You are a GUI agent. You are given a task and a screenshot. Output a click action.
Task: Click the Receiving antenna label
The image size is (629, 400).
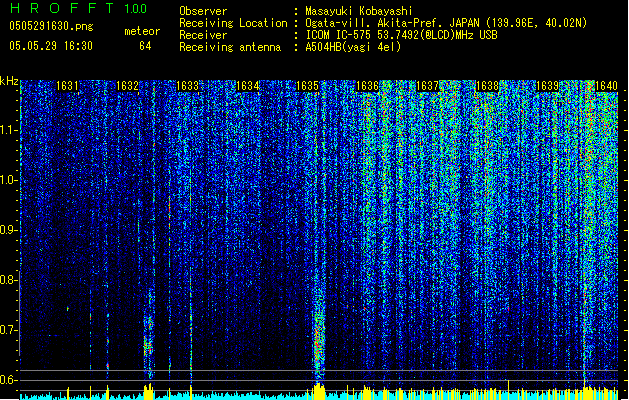(x=230, y=47)
